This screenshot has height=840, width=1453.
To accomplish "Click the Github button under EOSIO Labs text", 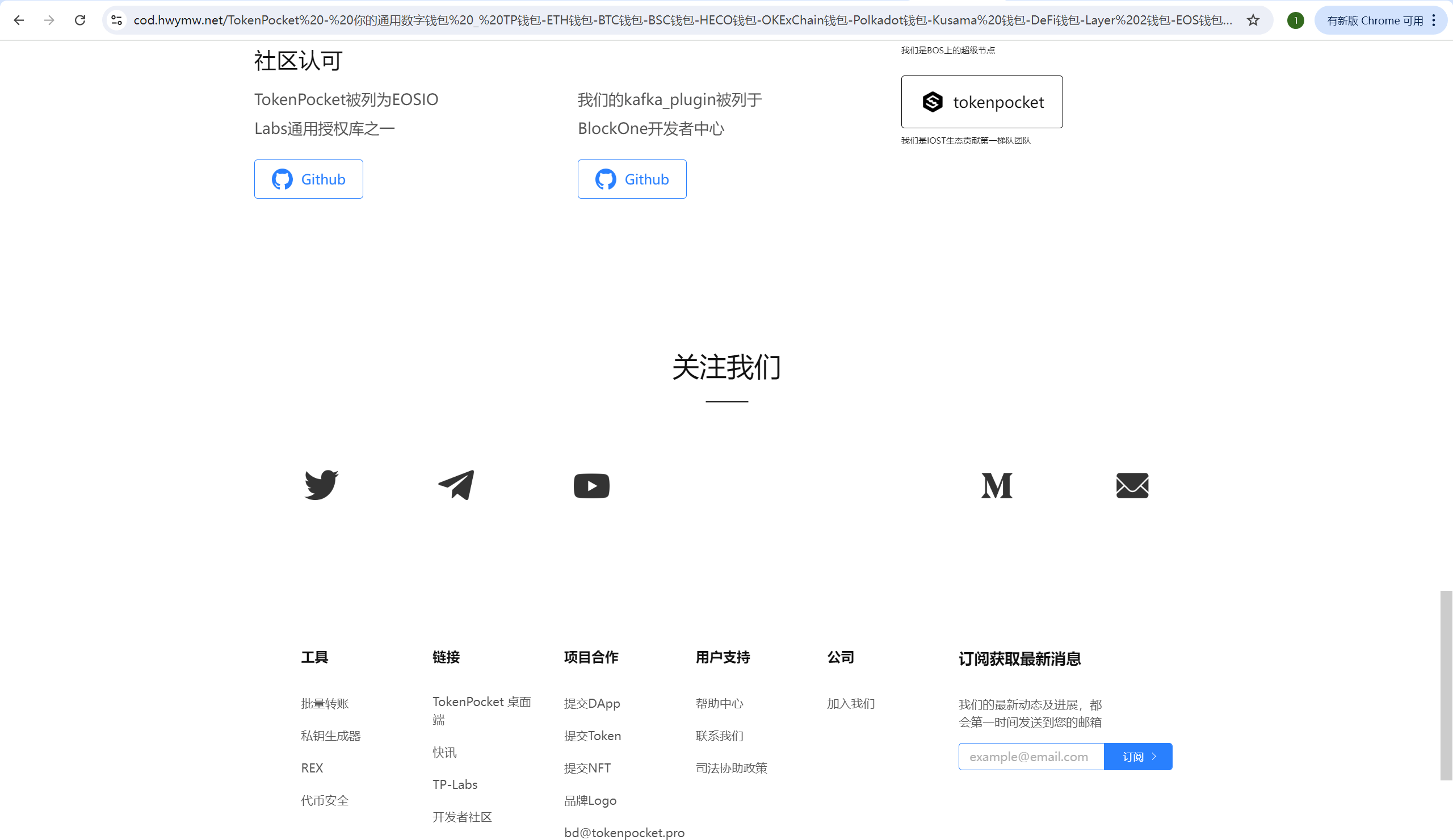I will [308, 179].
